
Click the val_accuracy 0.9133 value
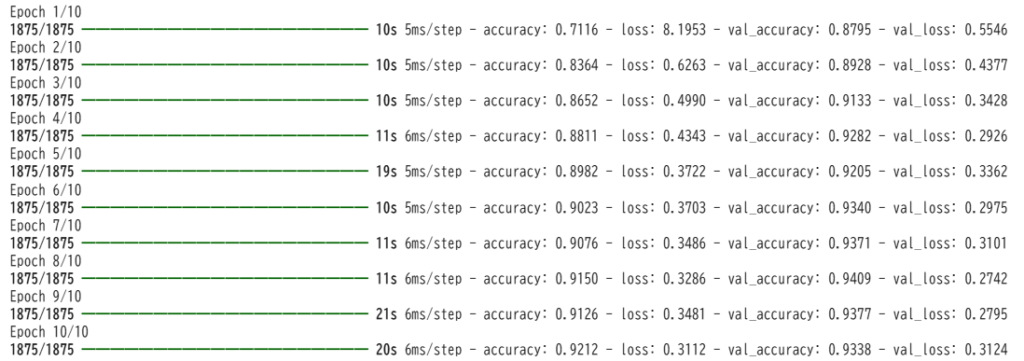pyautogui.click(x=849, y=101)
